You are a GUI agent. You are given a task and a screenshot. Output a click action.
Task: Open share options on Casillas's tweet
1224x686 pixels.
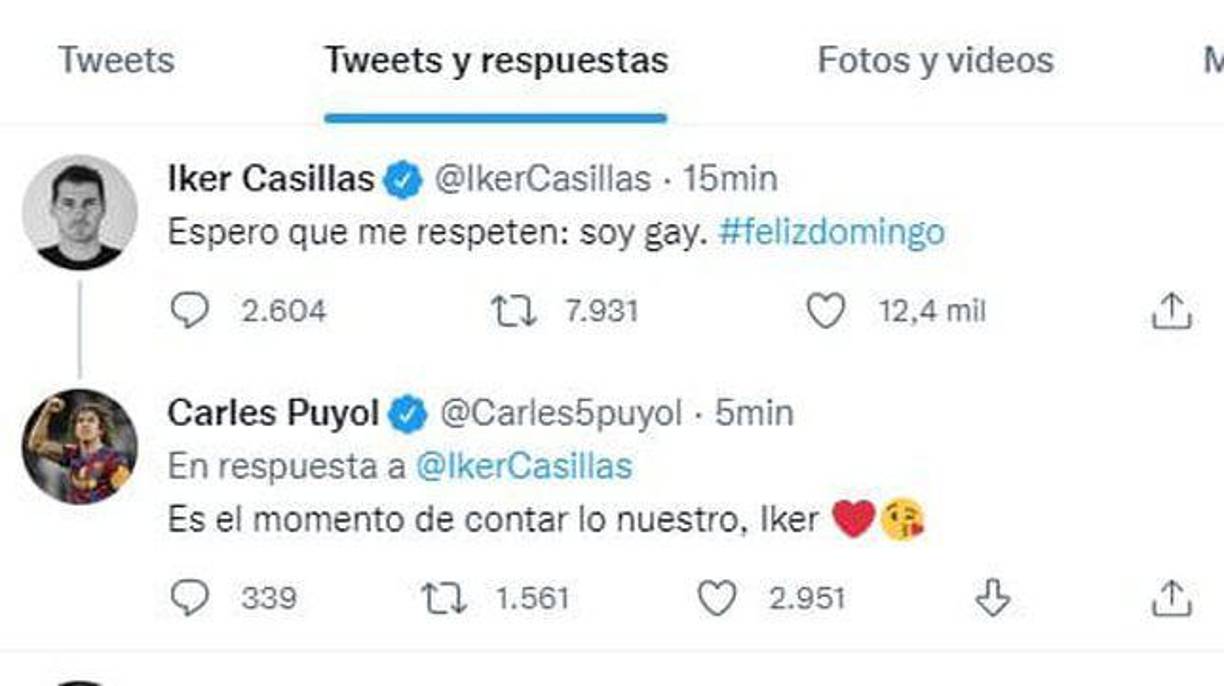[x=1171, y=311]
